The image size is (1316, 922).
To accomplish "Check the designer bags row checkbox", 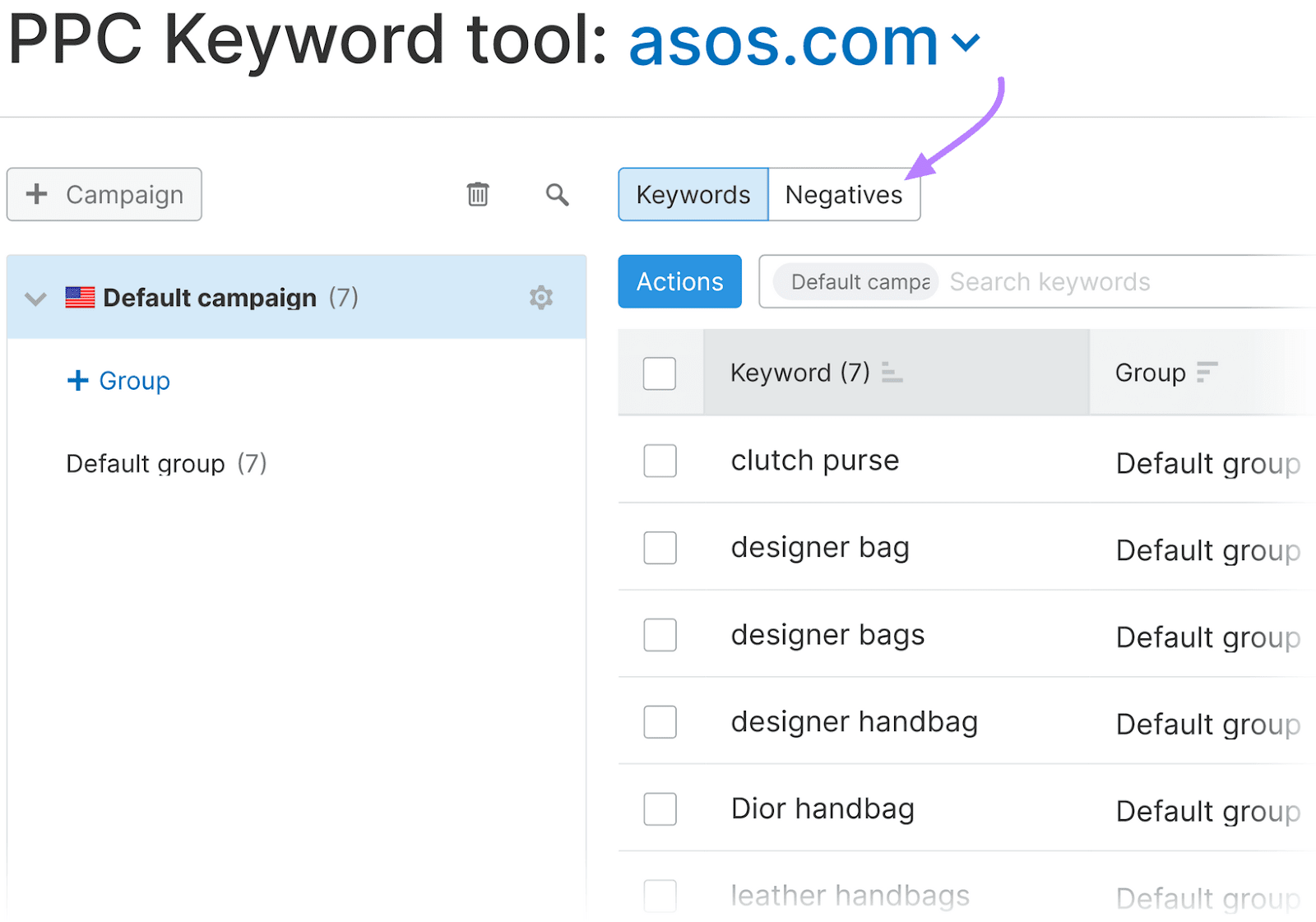I will (x=660, y=635).
